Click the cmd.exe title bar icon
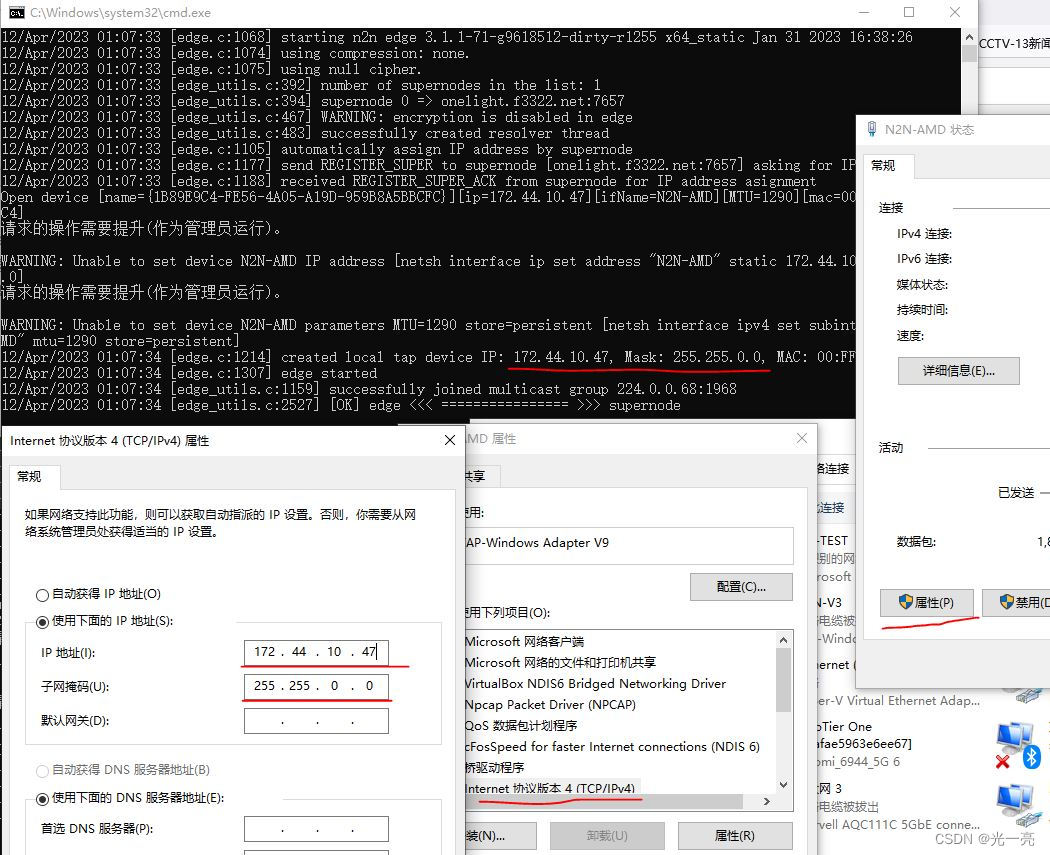The height and width of the screenshot is (855, 1050). pos(16,13)
